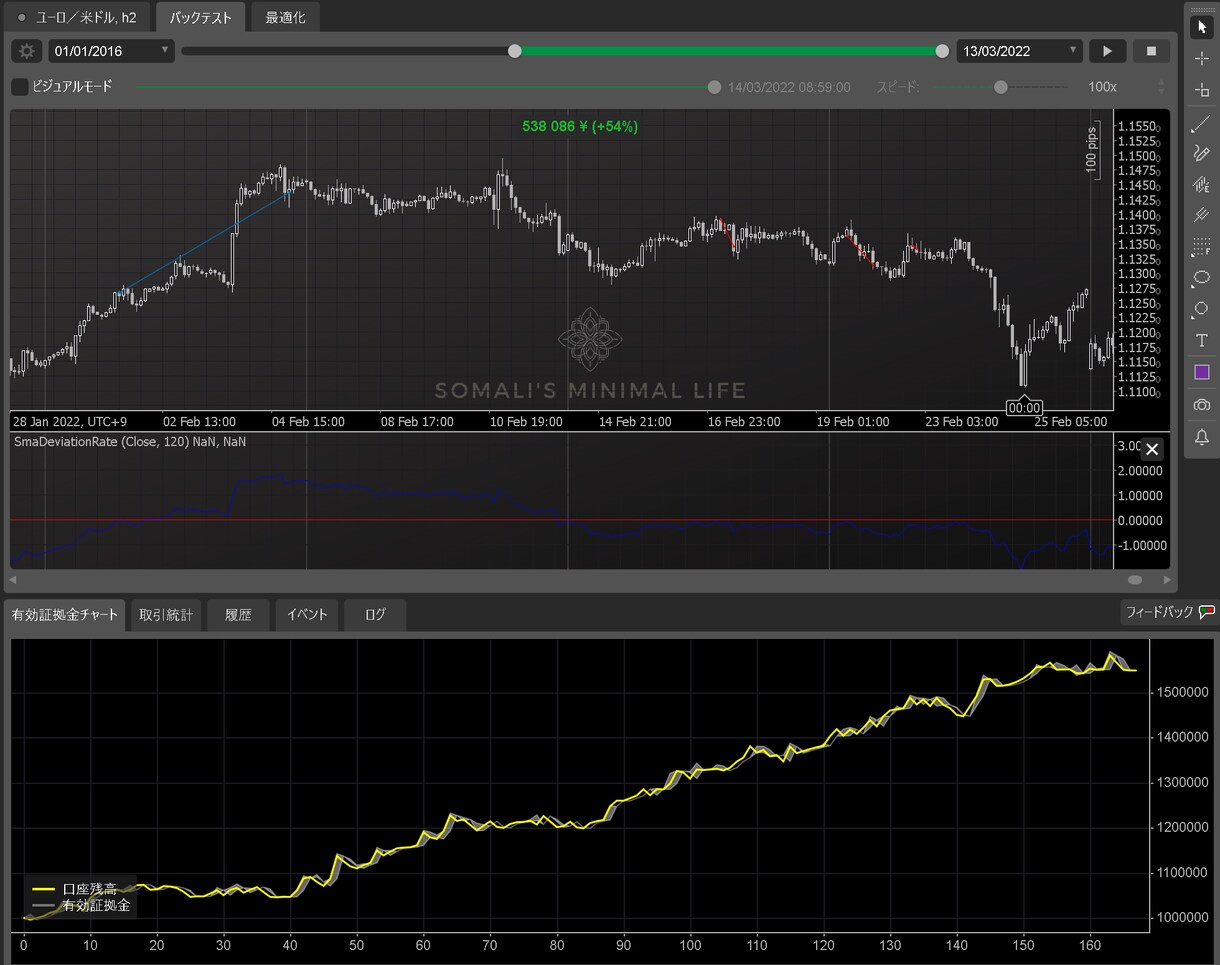
Task: Show the 有効証拠金チャート tab
Action: pyautogui.click(x=65, y=615)
